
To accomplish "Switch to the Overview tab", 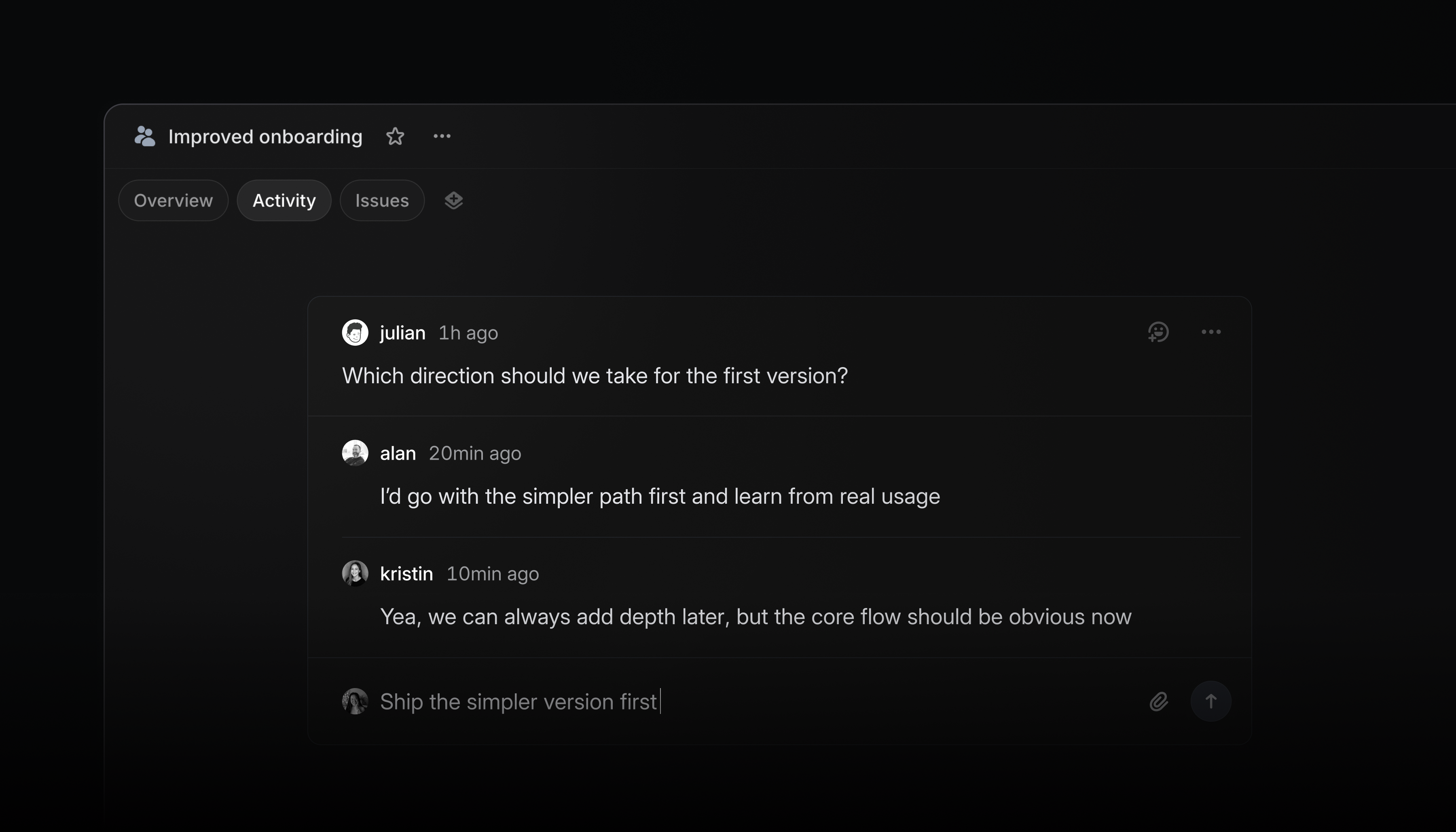I will click(173, 200).
